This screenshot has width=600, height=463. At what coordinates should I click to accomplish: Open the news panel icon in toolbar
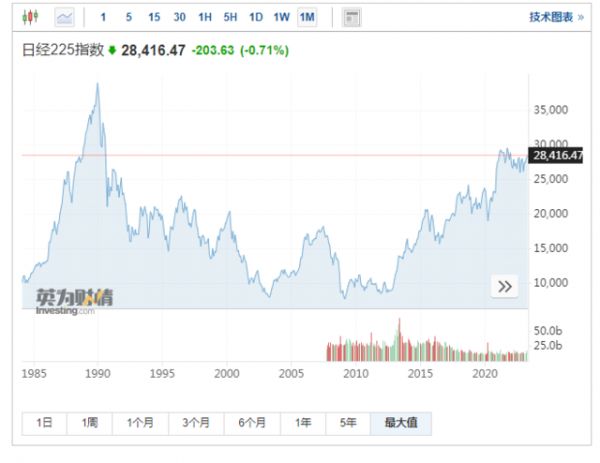351,17
